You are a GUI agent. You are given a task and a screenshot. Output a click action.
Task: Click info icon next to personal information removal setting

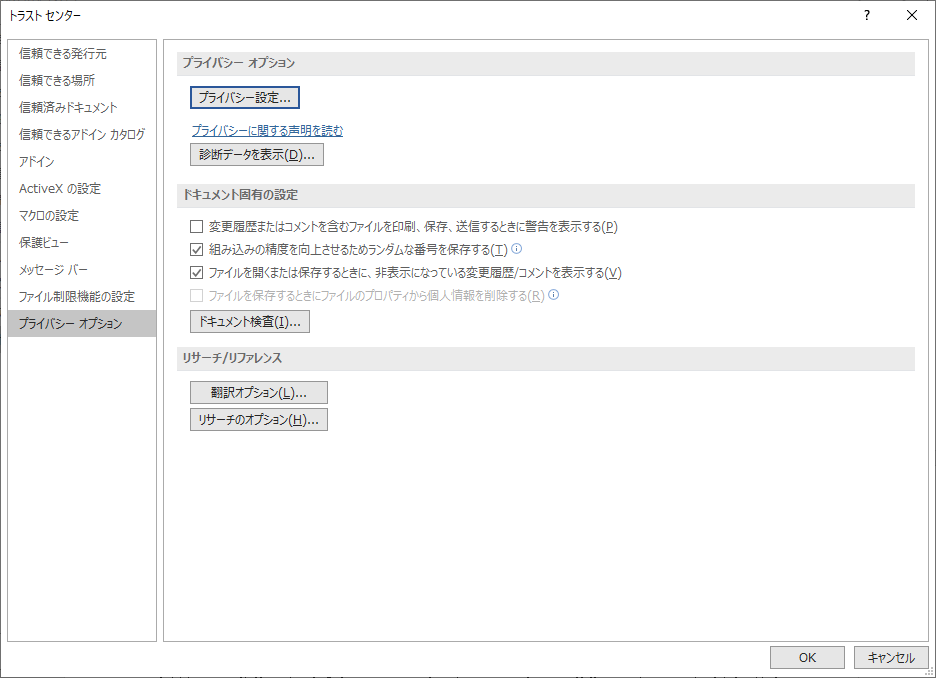554,295
